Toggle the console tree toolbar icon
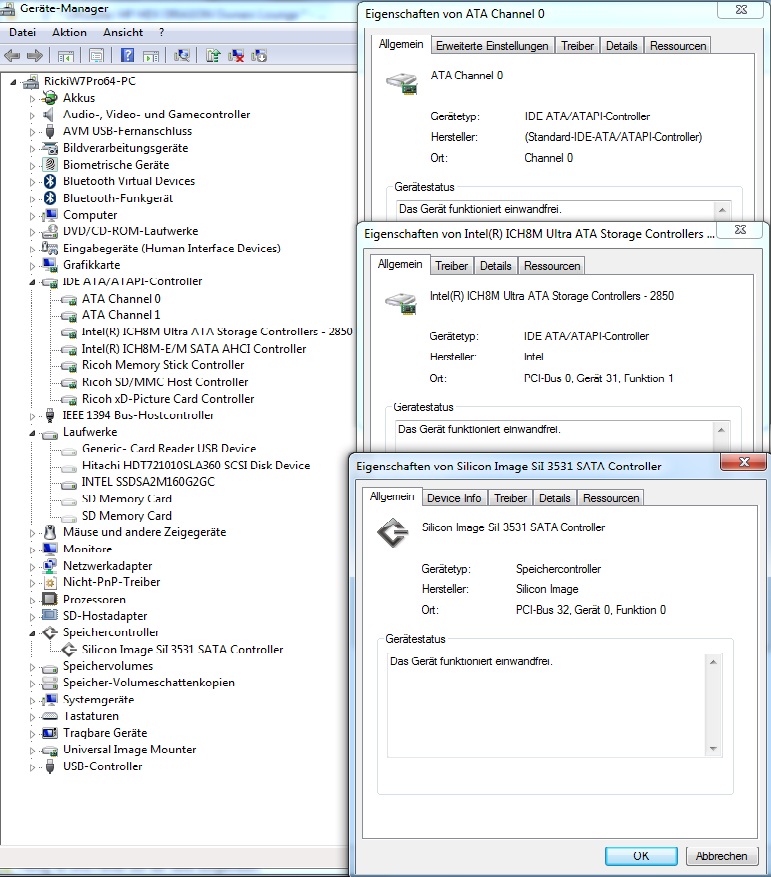The image size is (771, 877). coord(65,56)
